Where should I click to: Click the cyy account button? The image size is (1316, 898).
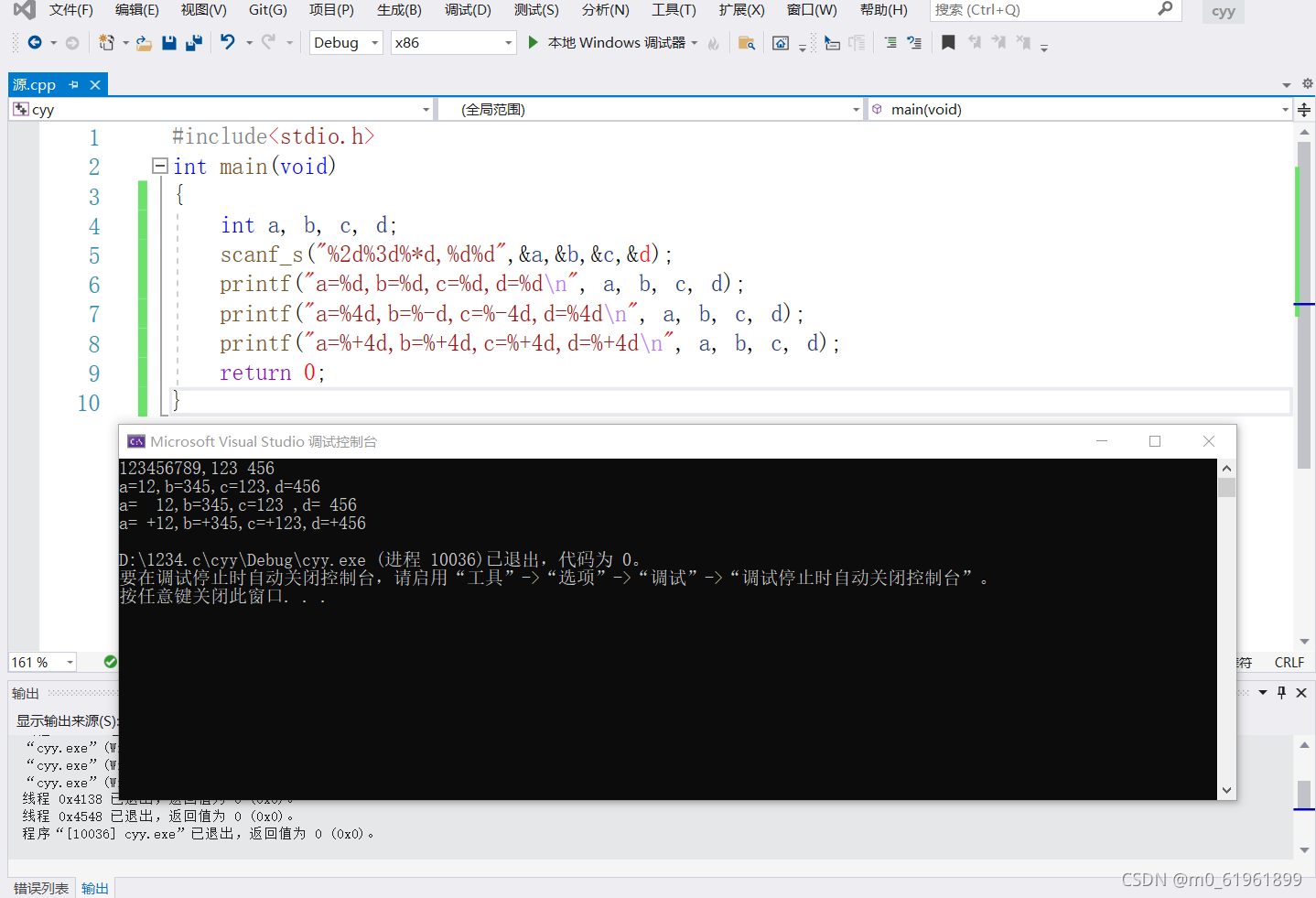(x=1224, y=12)
